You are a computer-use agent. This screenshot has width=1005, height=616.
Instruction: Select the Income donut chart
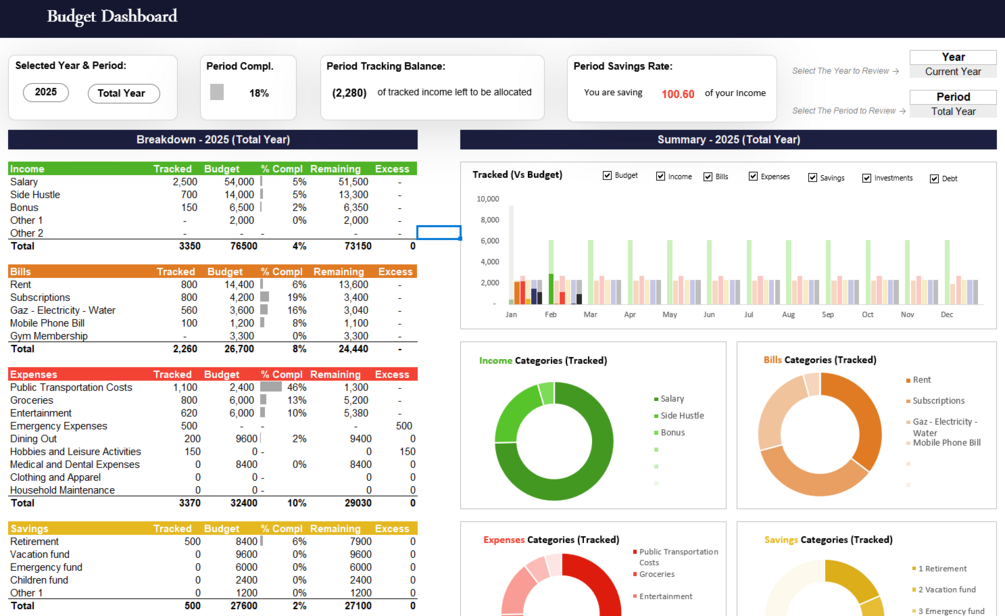pos(554,442)
